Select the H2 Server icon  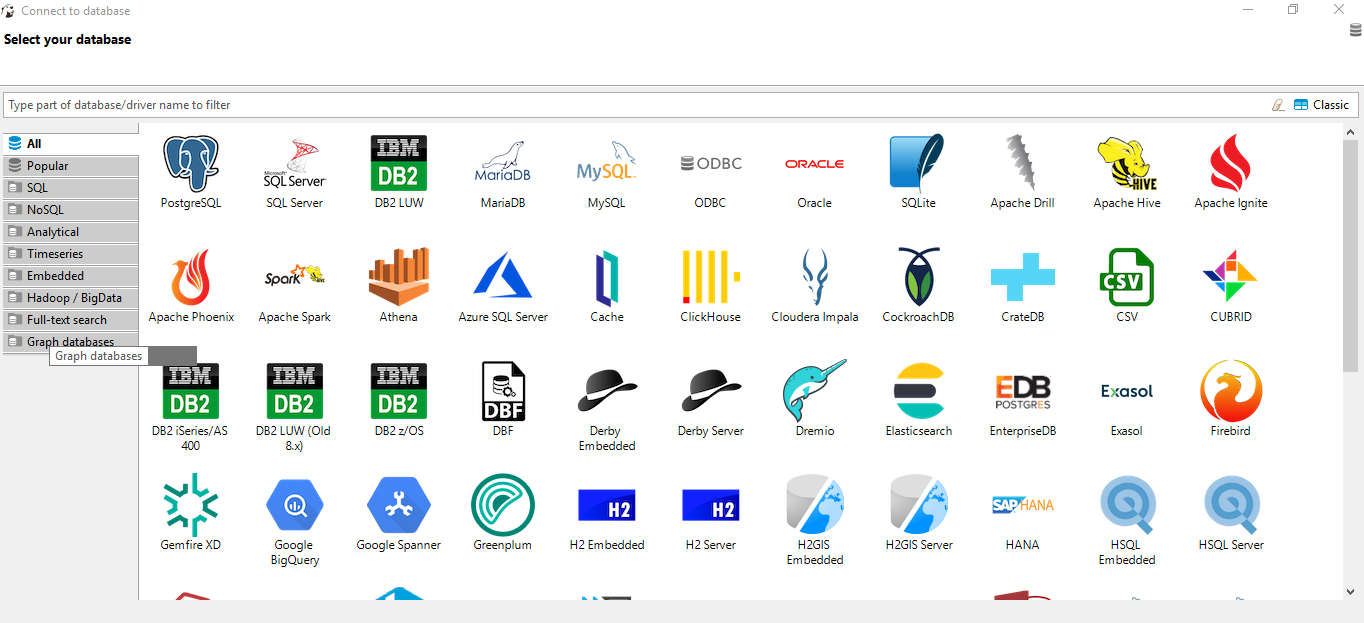point(711,506)
